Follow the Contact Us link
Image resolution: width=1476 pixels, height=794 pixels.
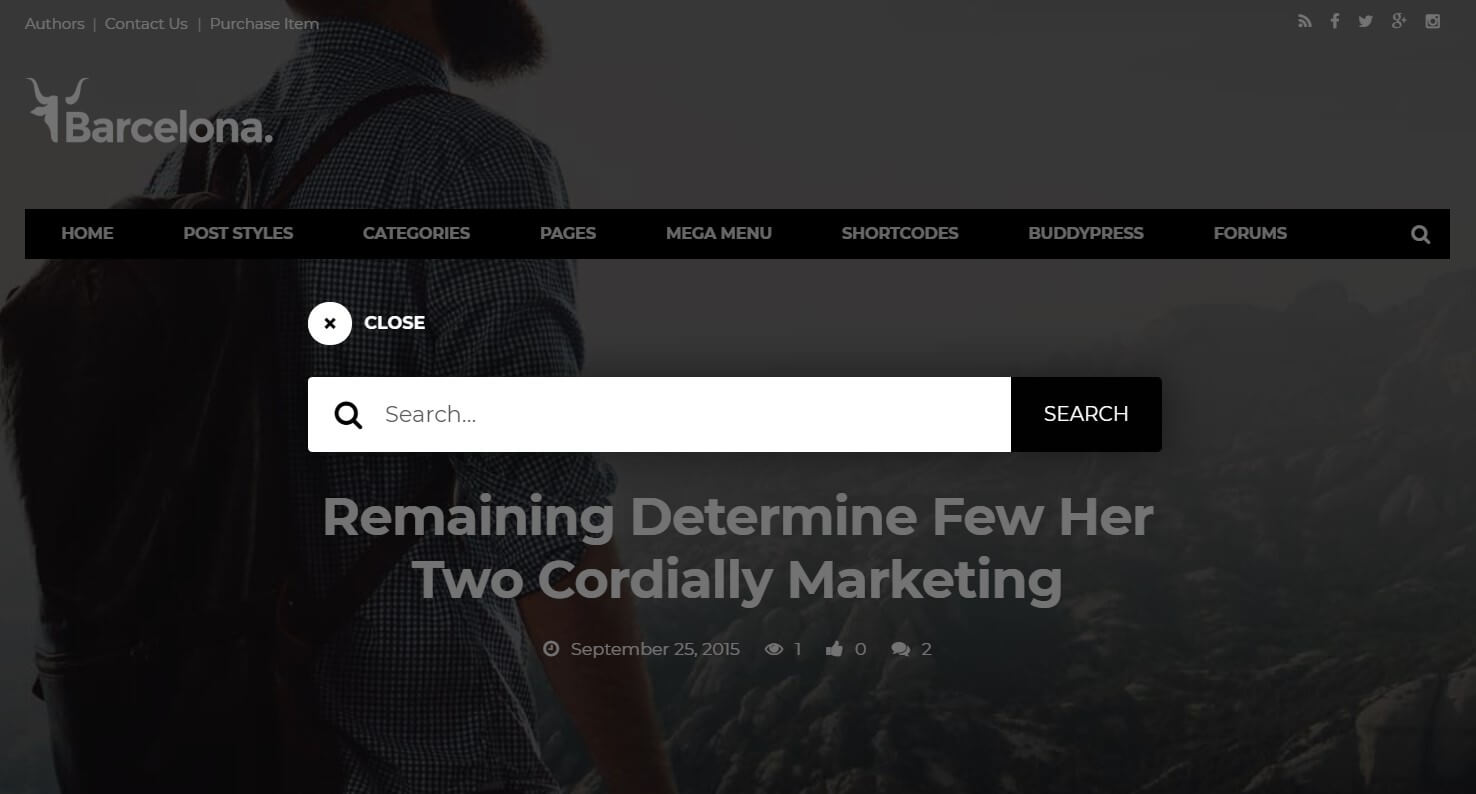coord(146,23)
